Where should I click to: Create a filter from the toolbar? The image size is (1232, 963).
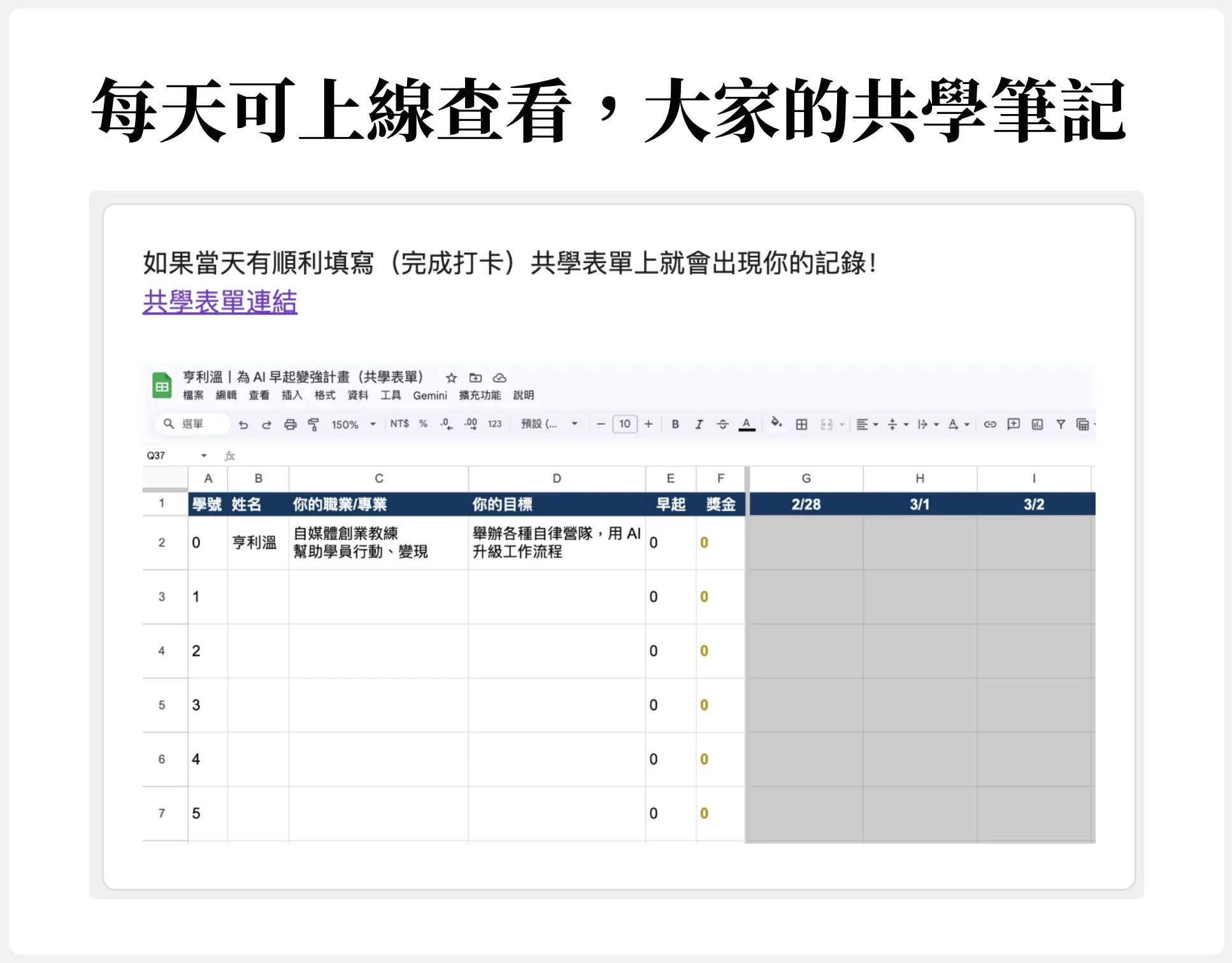(x=1060, y=424)
